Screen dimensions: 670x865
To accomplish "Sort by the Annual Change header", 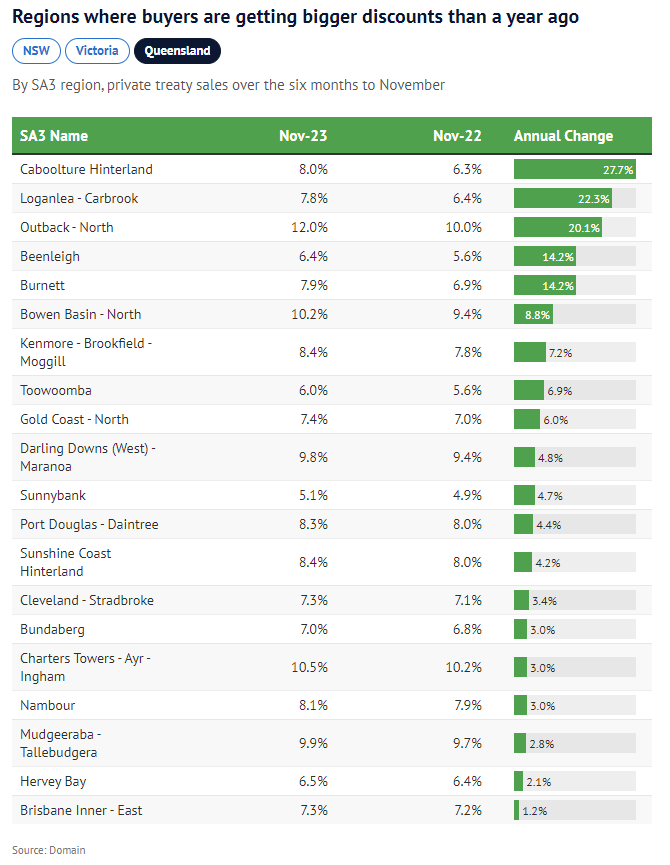I will point(563,136).
